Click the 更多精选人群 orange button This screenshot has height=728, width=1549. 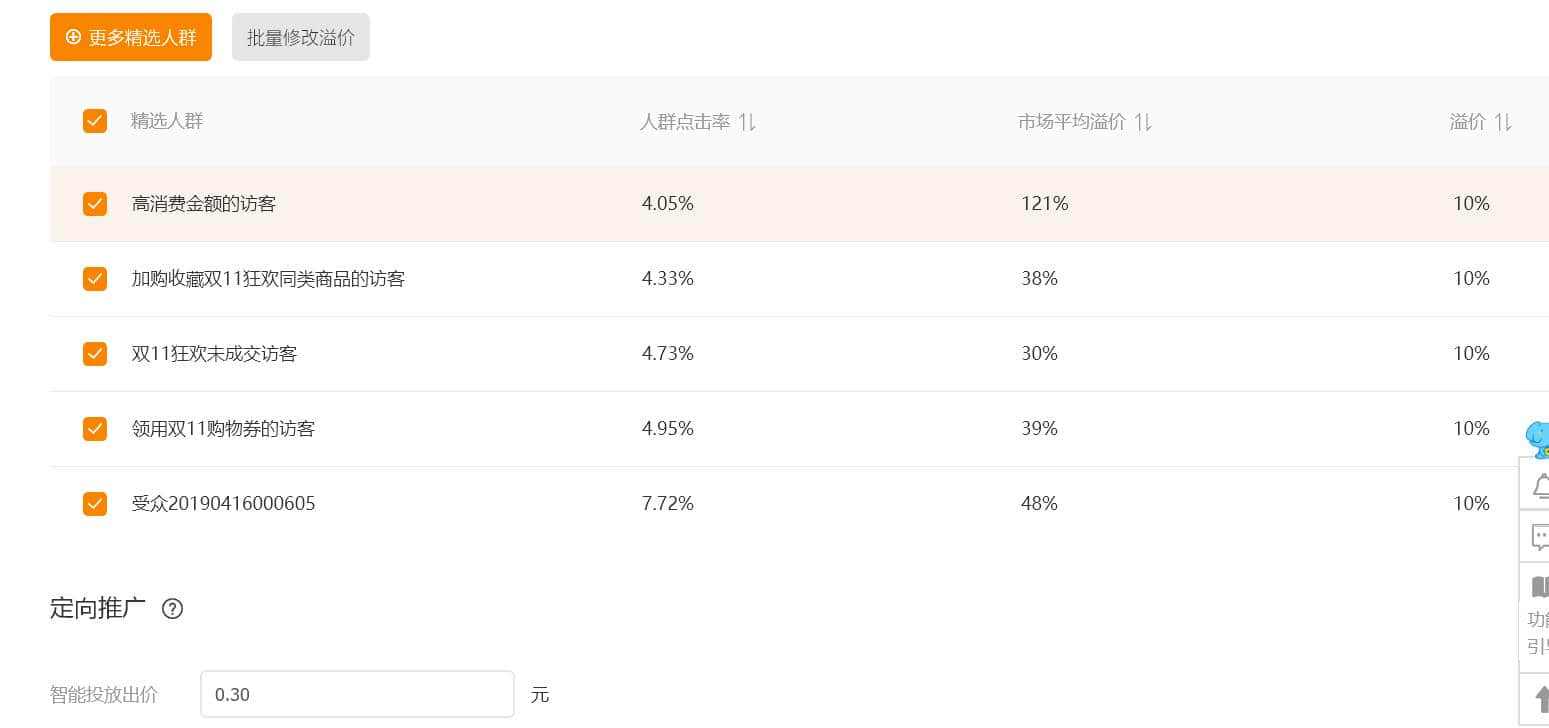point(131,37)
